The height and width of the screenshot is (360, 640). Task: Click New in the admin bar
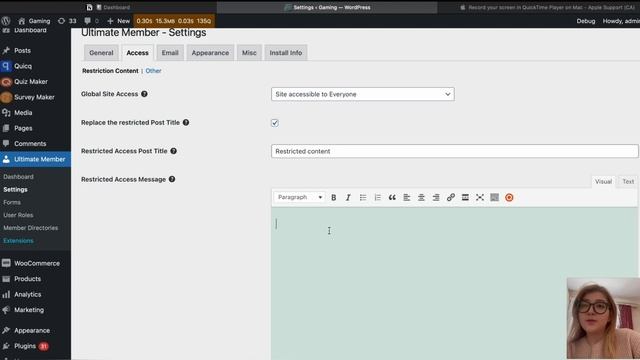(x=118, y=21)
